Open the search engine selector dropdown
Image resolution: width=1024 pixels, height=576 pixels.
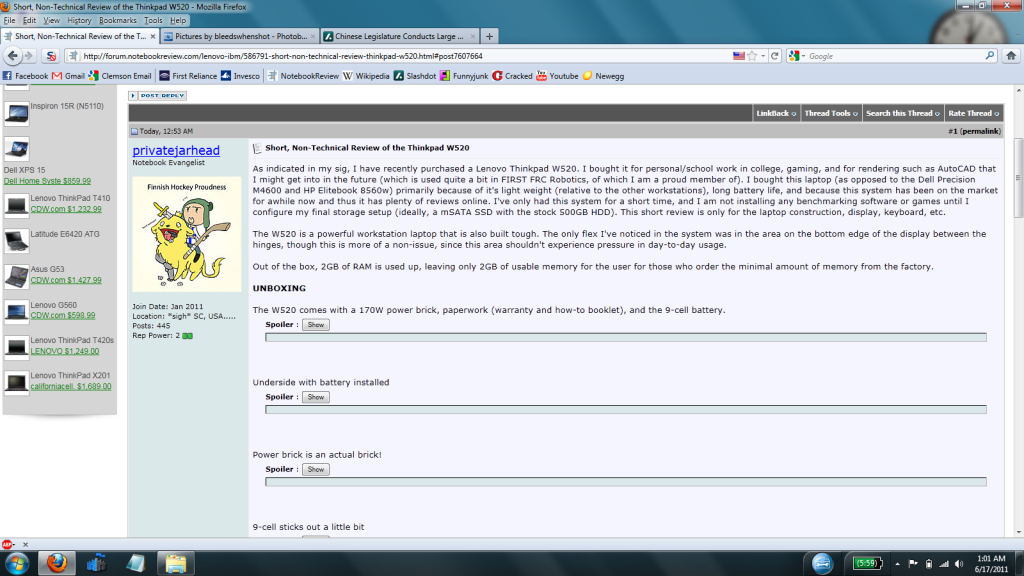797,56
